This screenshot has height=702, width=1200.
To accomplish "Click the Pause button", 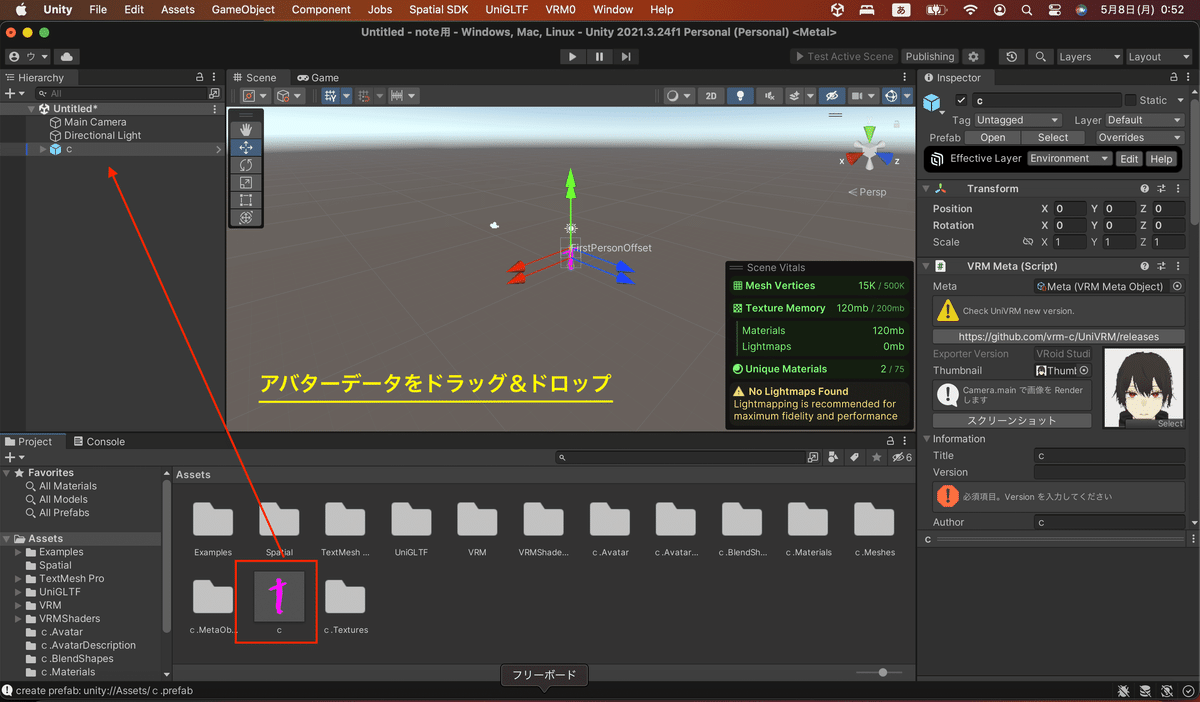I will point(599,57).
